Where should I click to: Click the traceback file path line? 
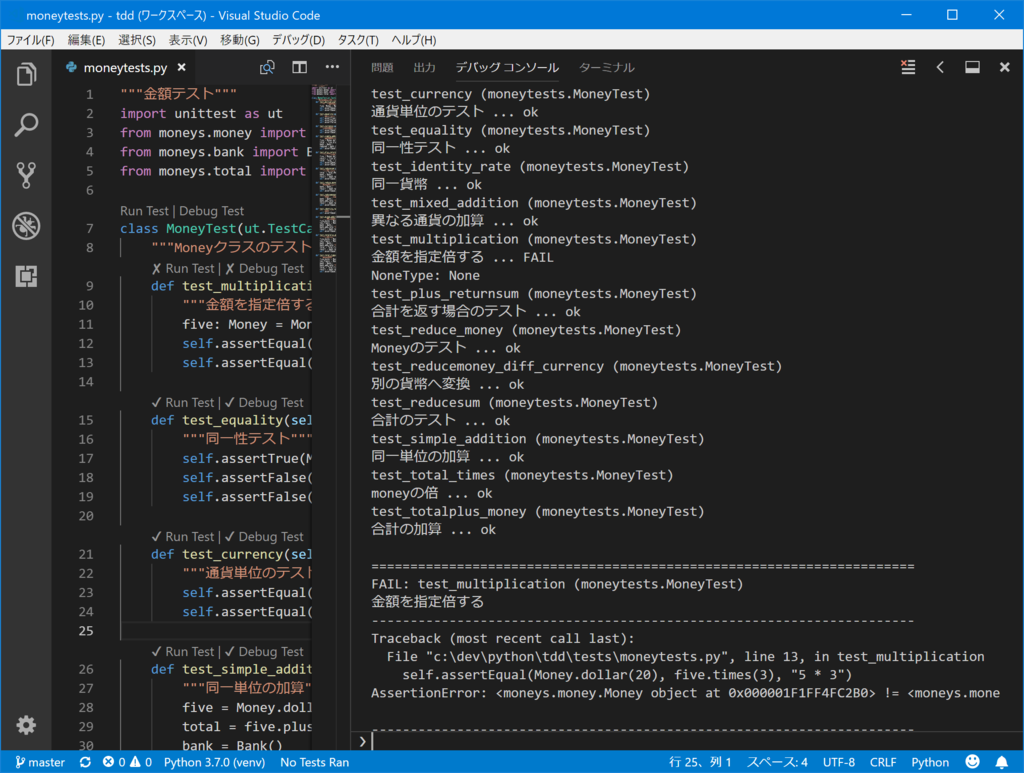[x=685, y=656]
